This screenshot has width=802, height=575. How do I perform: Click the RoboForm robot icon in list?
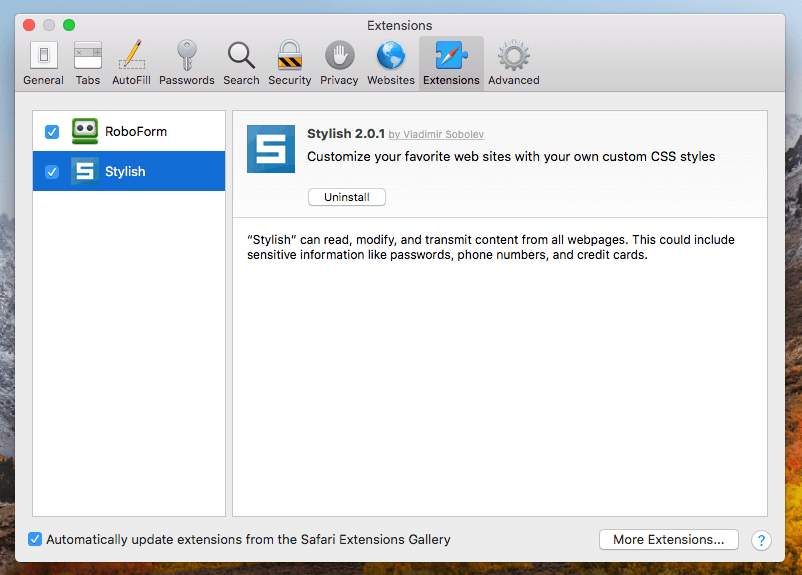tap(85, 131)
